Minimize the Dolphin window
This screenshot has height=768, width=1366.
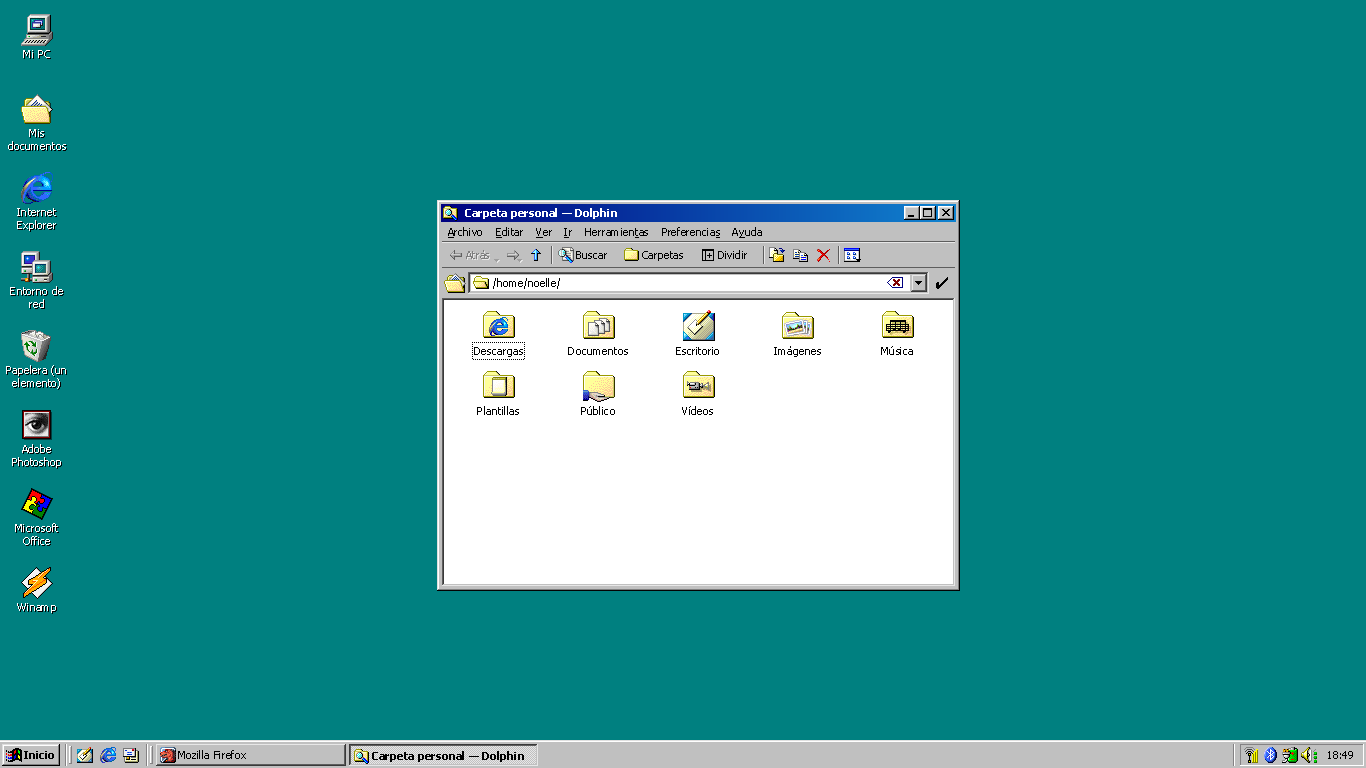(x=911, y=213)
